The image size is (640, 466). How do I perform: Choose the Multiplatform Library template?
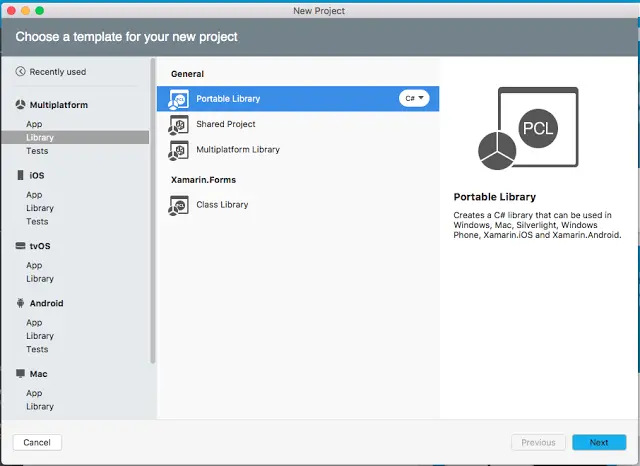coord(298,150)
